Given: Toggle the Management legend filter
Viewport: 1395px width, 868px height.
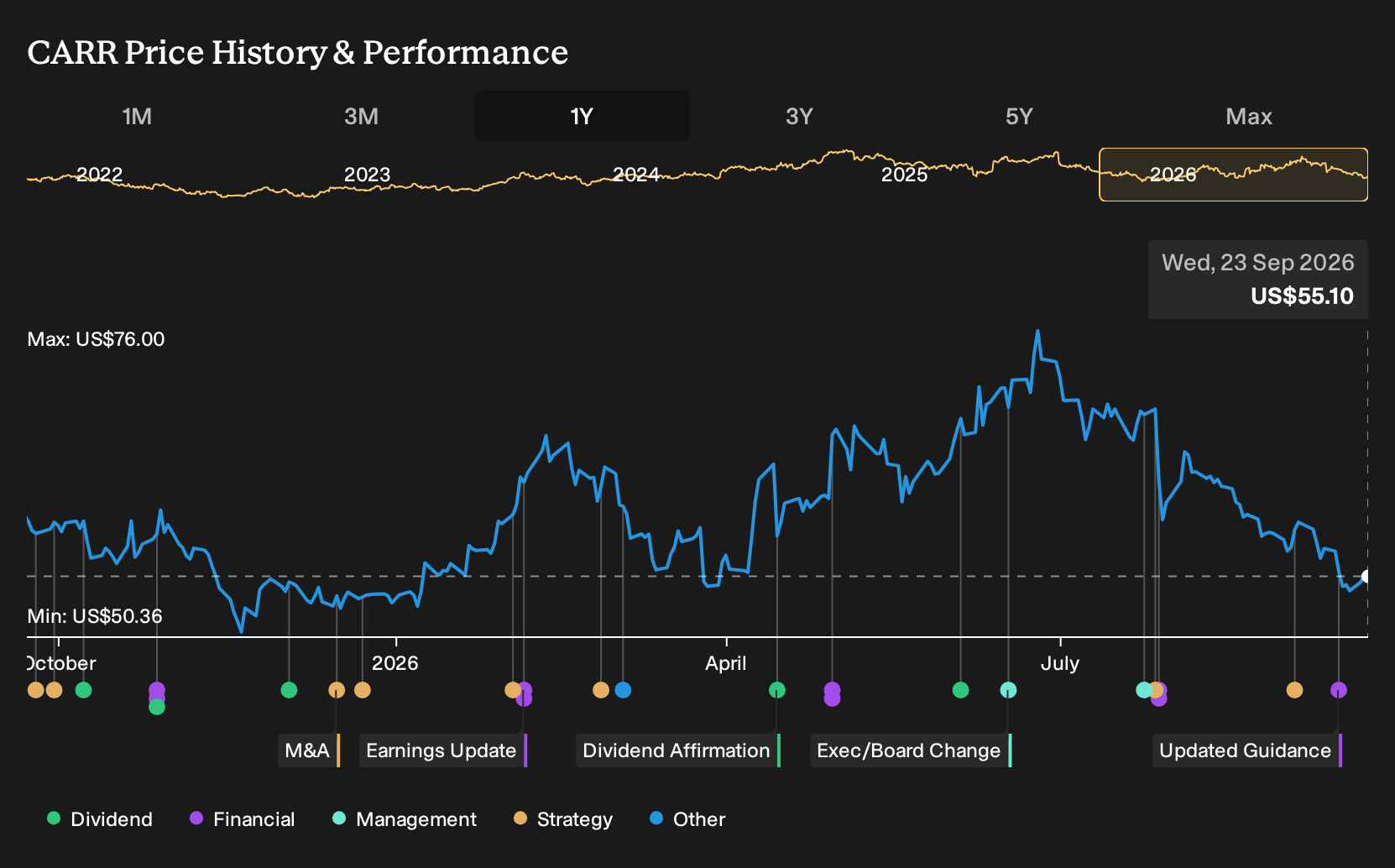Looking at the screenshot, I should coord(405,819).
